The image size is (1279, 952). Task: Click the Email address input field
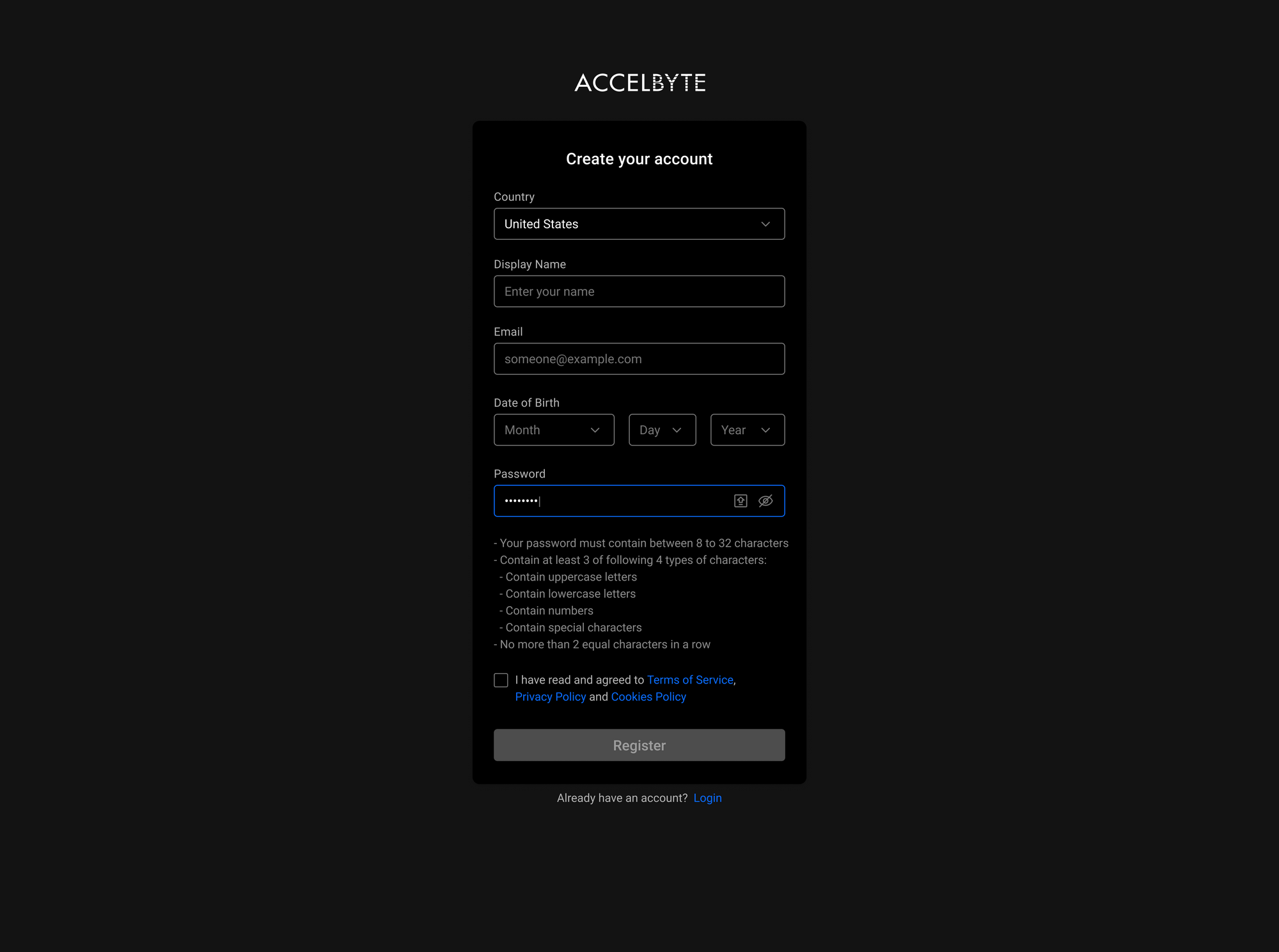(x=639, y=358)
